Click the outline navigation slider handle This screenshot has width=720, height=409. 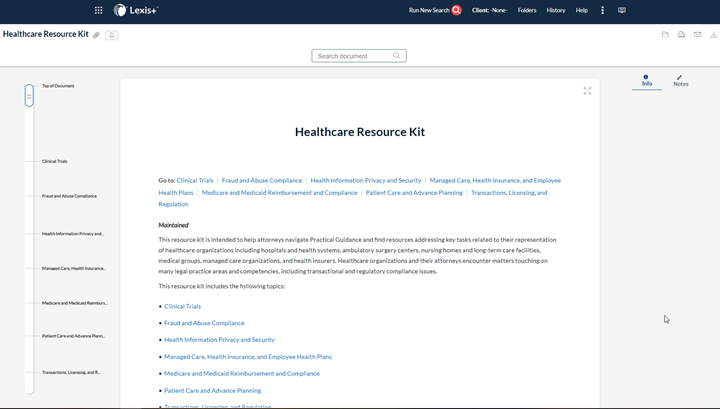tap(29, 95)
